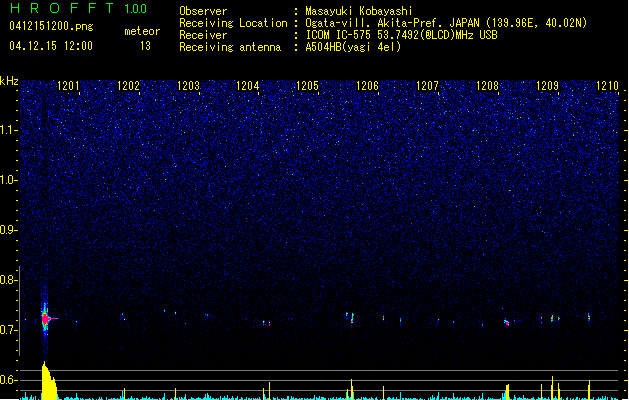
Task: Click the large yellow power peak at bottom left
Action: click(x=49, y=381)
